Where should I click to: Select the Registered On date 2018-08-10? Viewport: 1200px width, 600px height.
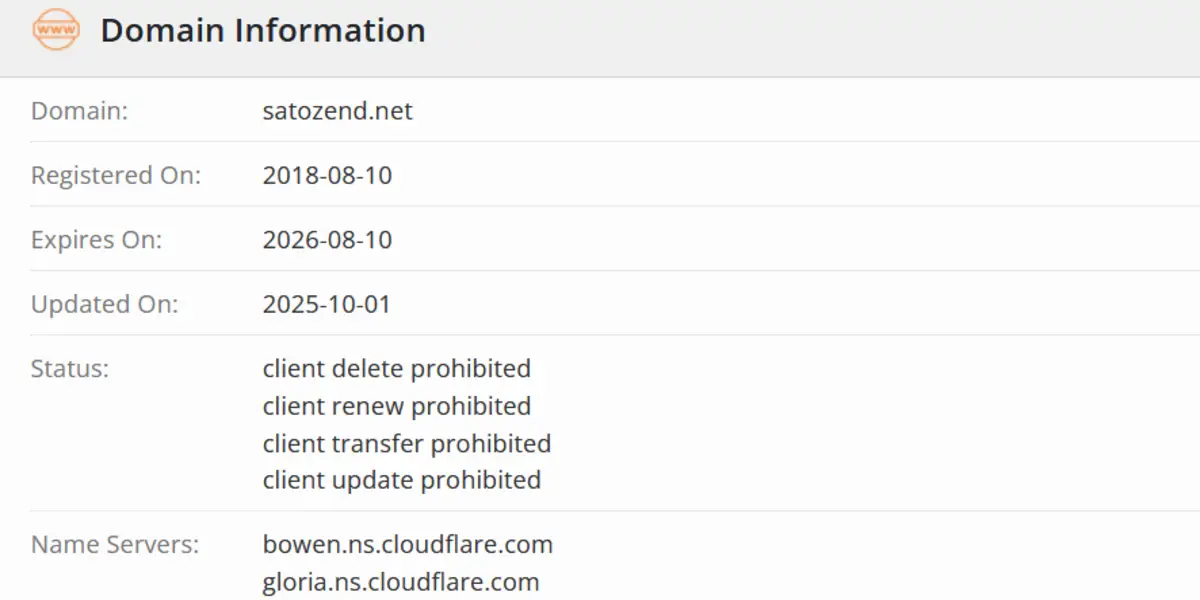tap(327, 176)
